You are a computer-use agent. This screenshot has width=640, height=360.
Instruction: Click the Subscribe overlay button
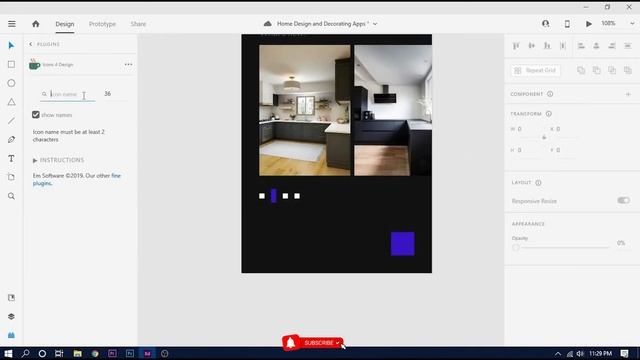coord(313,343)
